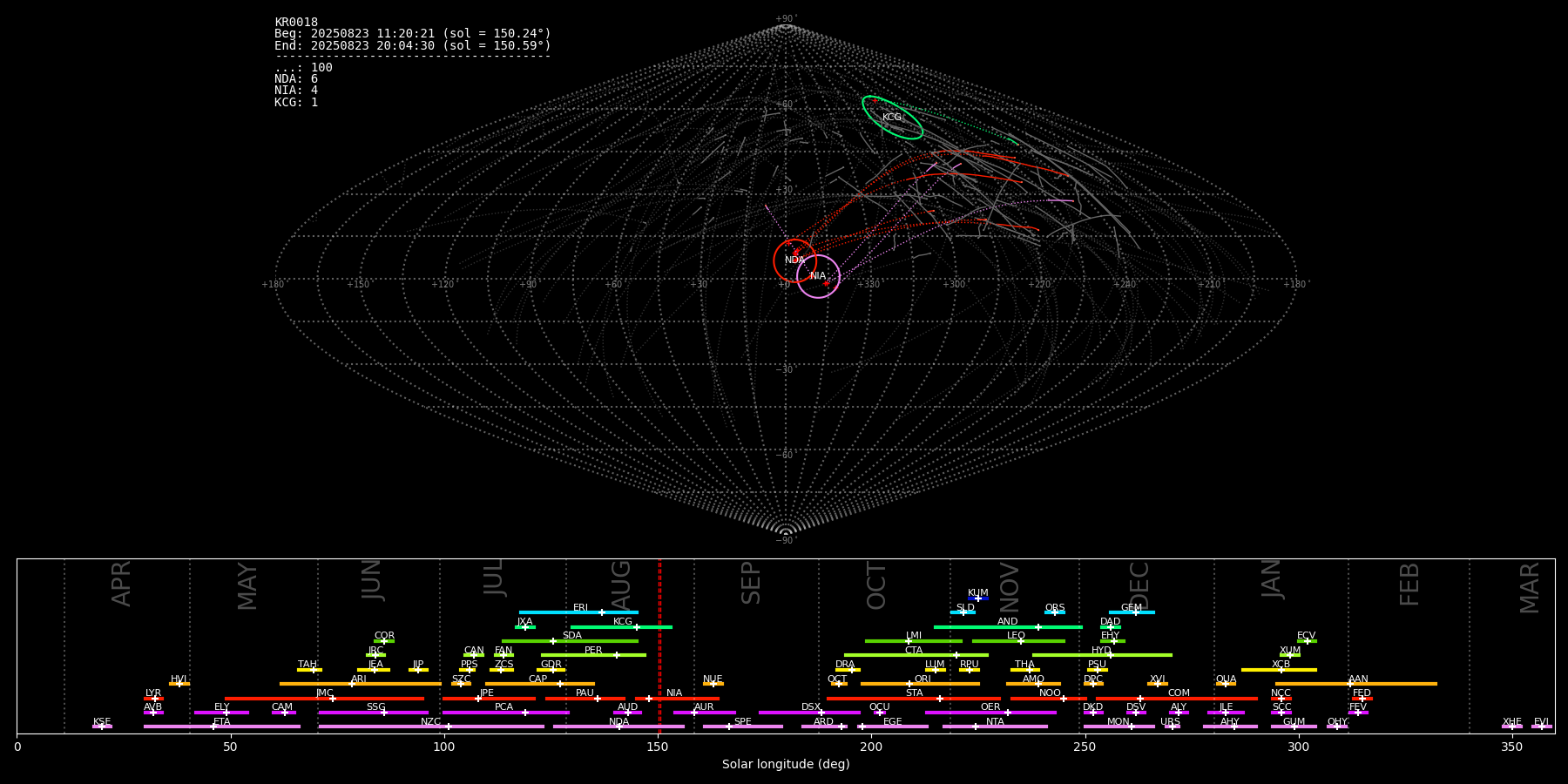Click the 300 tick on solar longitude axis

click(1299, 747)
